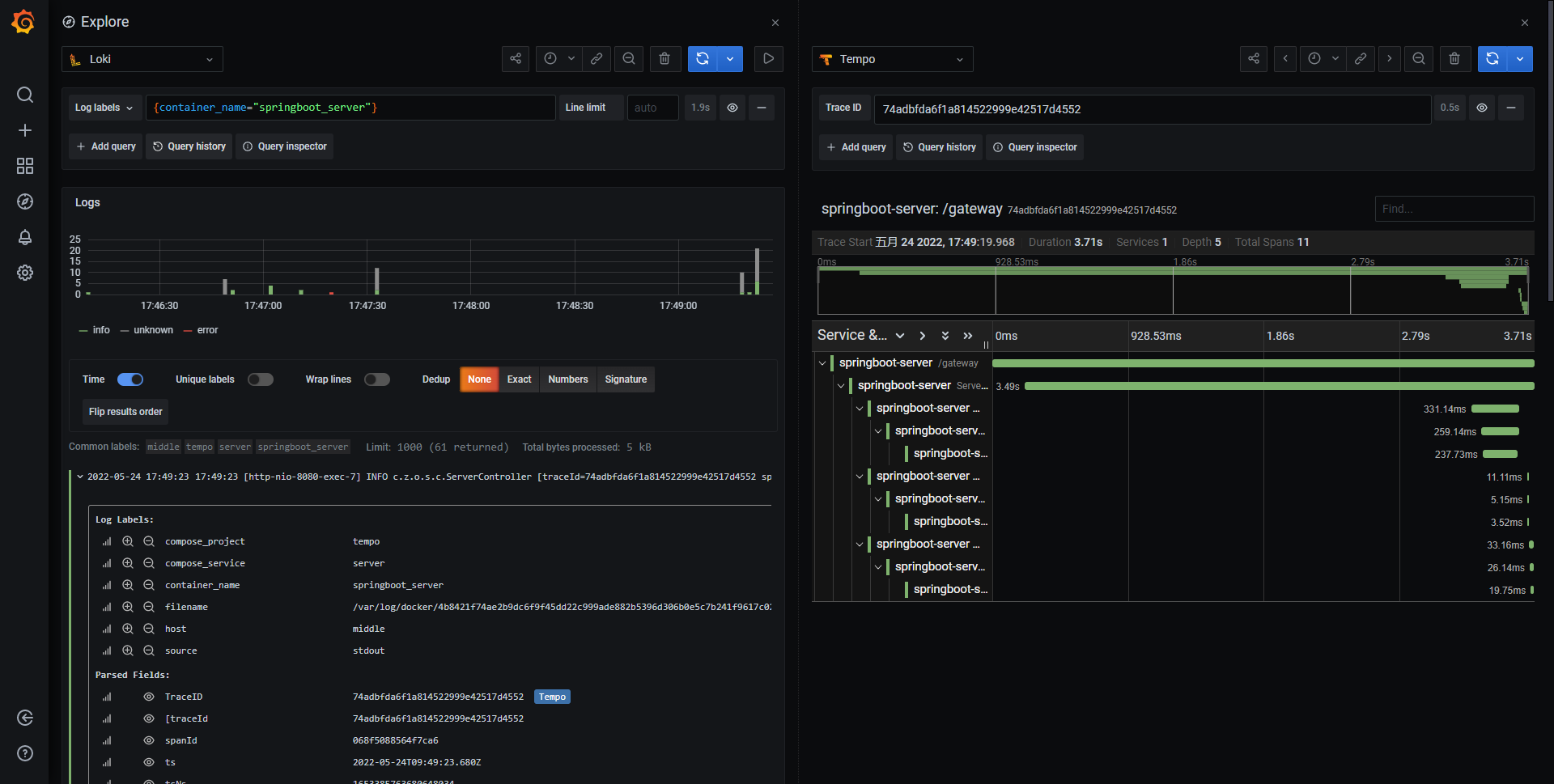Toggle the Time switch off

point(130,379)
